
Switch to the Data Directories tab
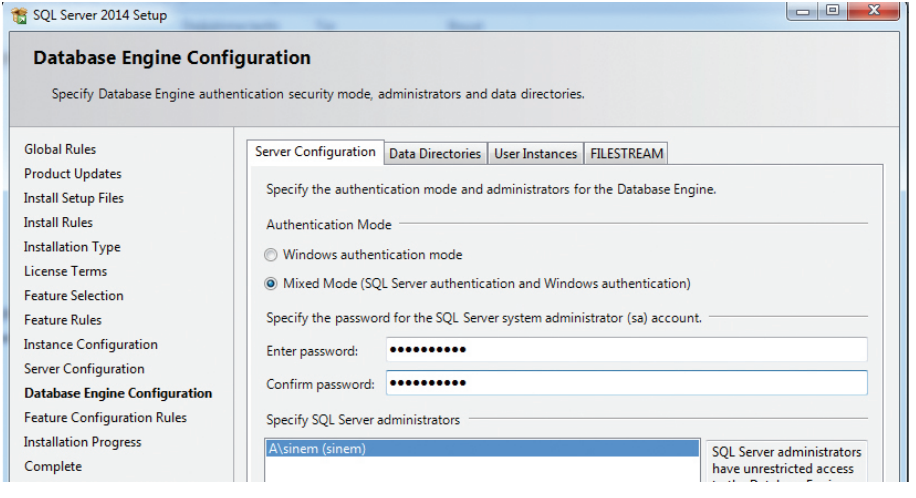click(435, 154)
